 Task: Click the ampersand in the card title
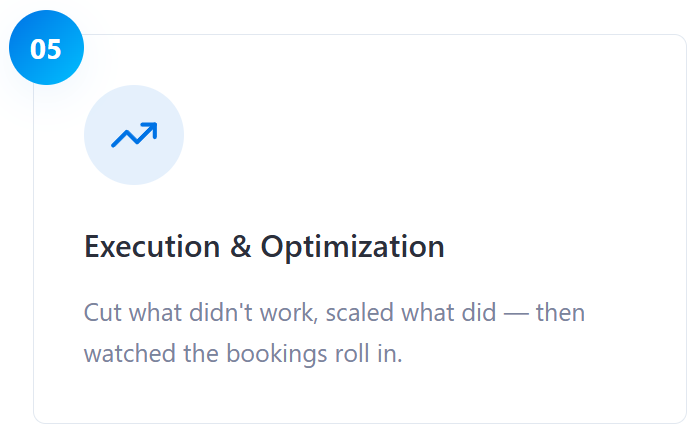coord(241,247)
